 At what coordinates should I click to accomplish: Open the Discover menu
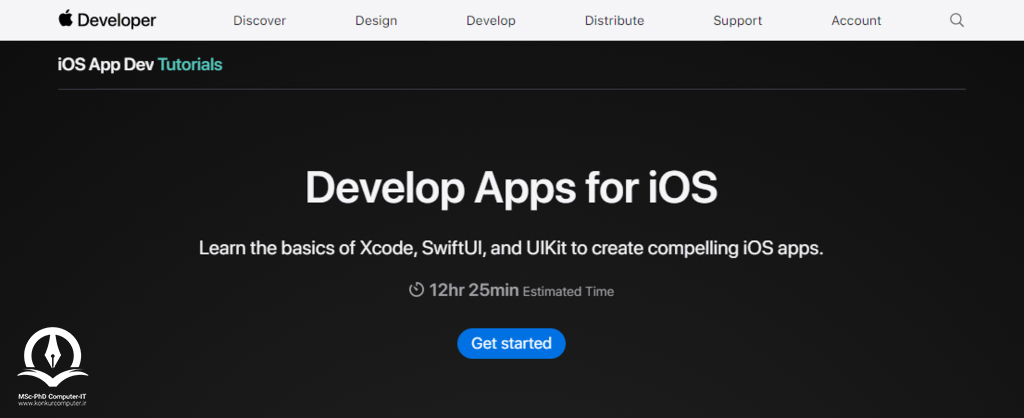(259, 20)
